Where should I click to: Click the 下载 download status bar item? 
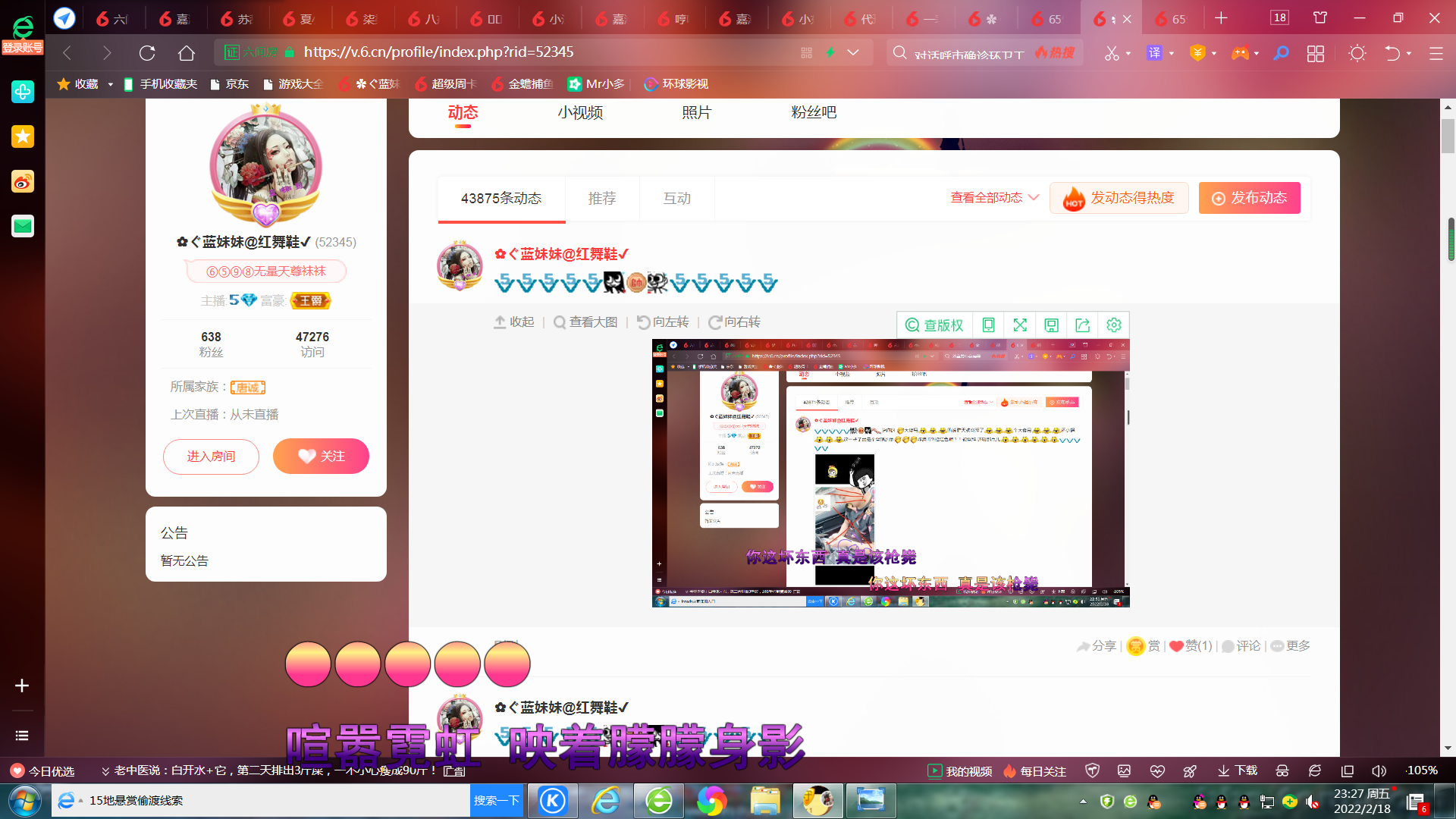[1238, 770]
